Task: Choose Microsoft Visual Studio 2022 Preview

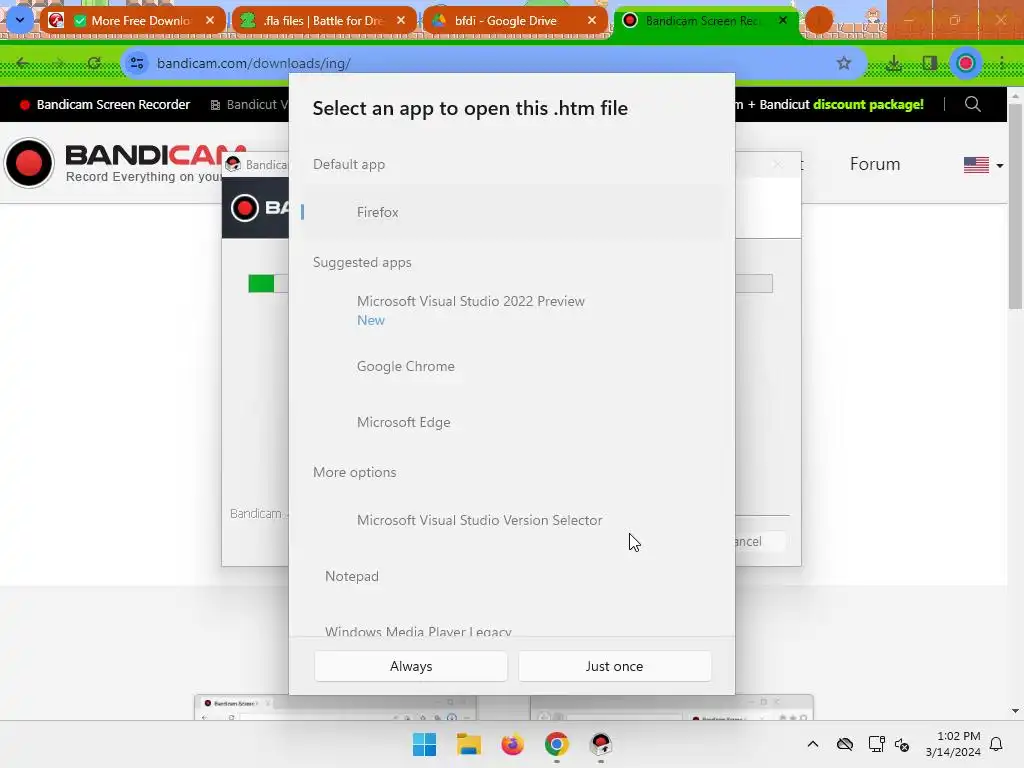Action: 513,310
